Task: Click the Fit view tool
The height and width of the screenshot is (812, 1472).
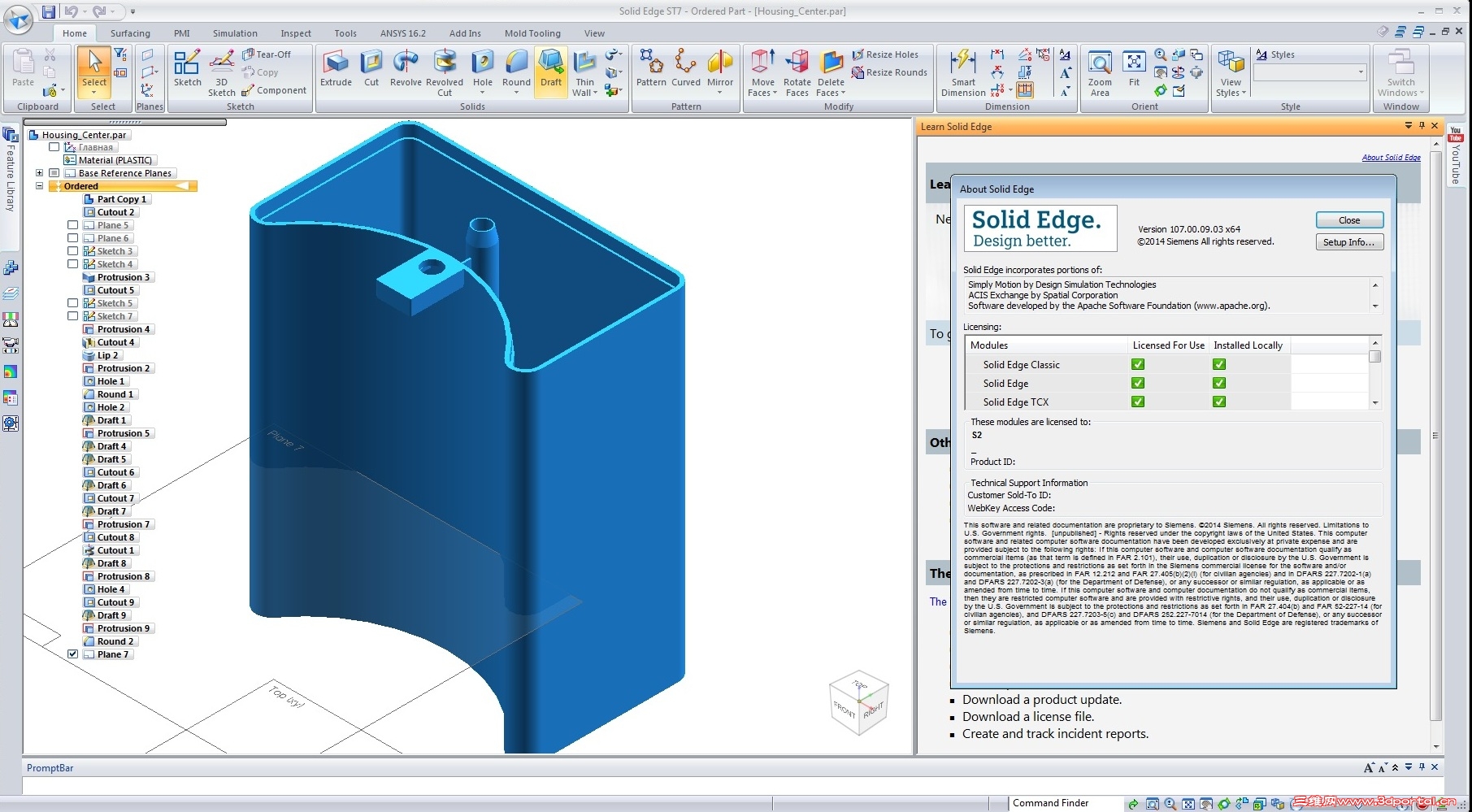Action: (1134, 69)
